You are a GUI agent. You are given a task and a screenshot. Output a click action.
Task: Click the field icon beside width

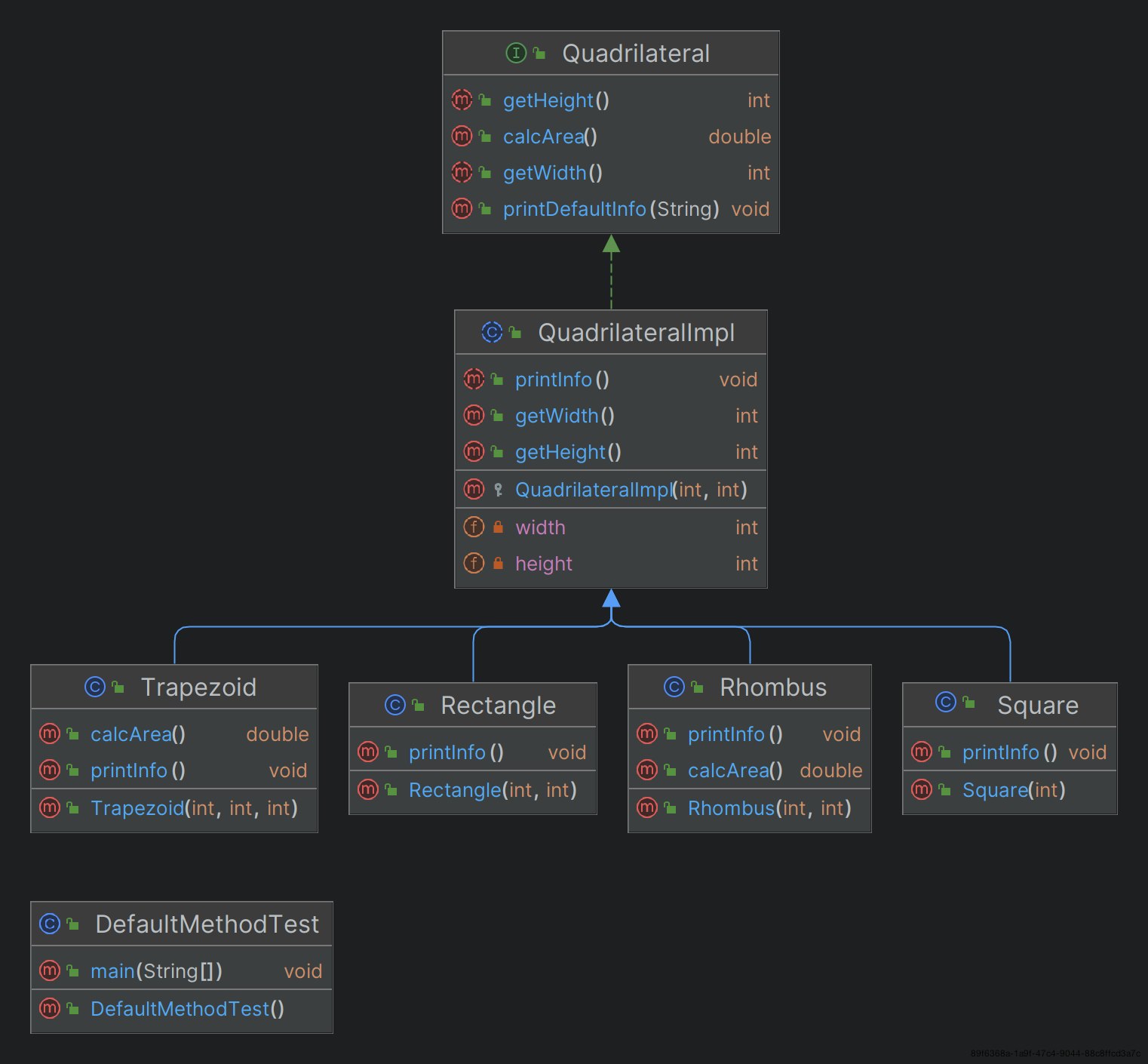click(x=474, y=527)
